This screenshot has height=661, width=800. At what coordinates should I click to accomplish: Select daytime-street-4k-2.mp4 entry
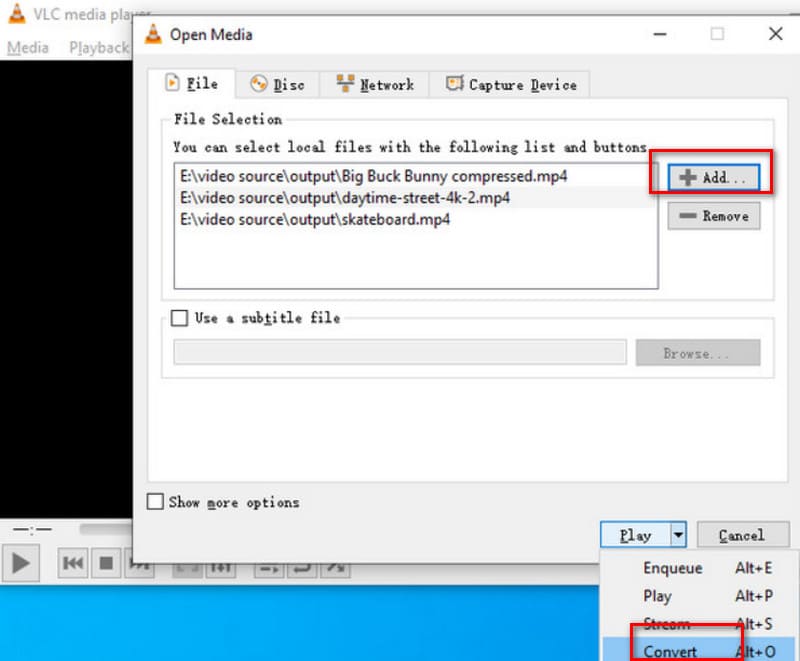click(415, 198)
